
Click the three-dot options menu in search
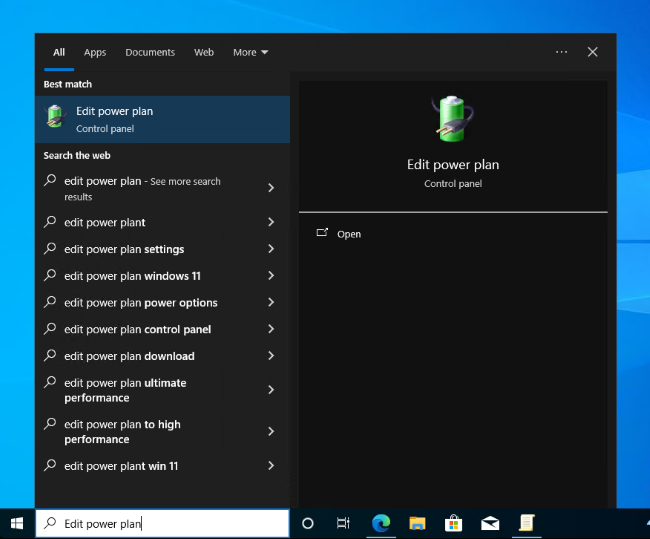(x=561, y=52)
